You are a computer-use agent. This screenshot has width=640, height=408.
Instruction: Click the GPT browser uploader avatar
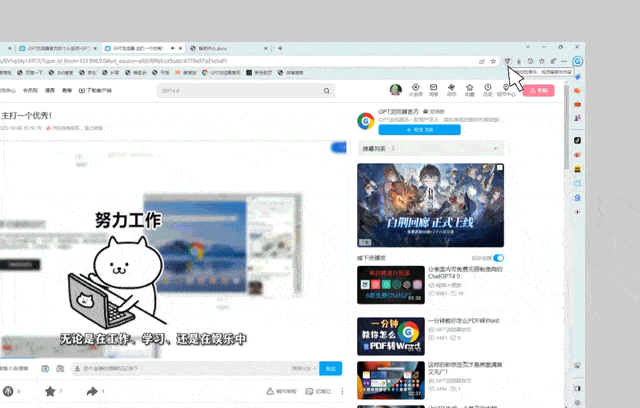(x=366, y=121)
